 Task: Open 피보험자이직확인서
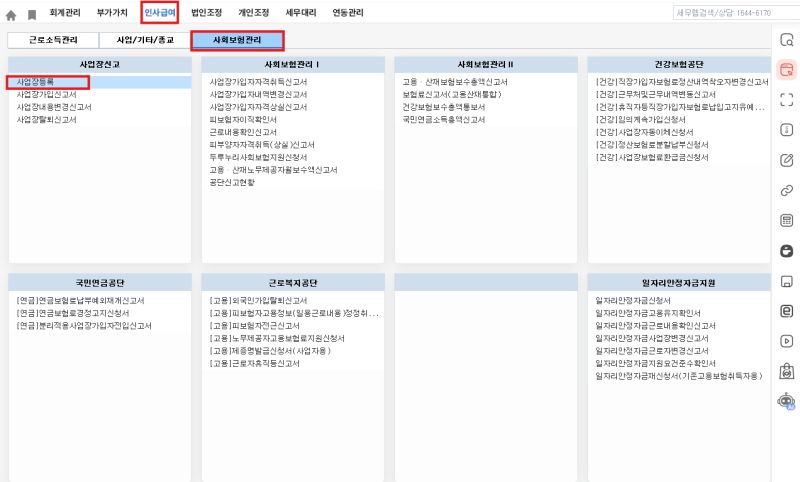coord(243,120)
